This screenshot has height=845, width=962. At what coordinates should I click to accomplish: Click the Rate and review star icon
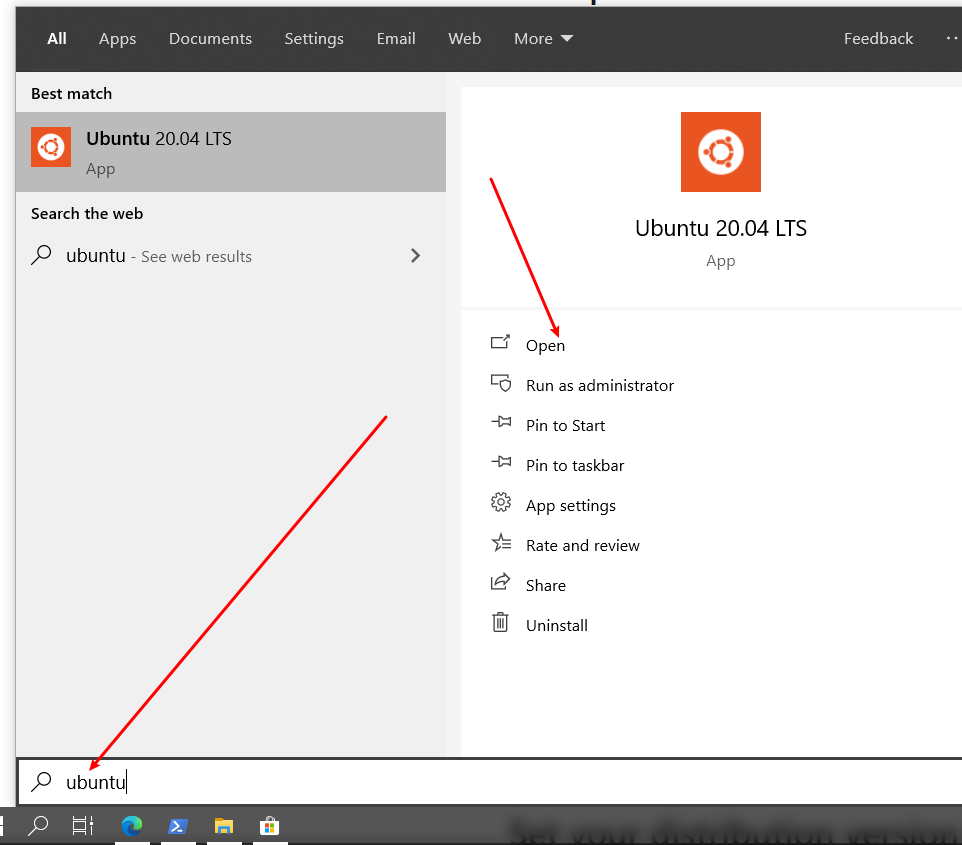tap(501, 542)
